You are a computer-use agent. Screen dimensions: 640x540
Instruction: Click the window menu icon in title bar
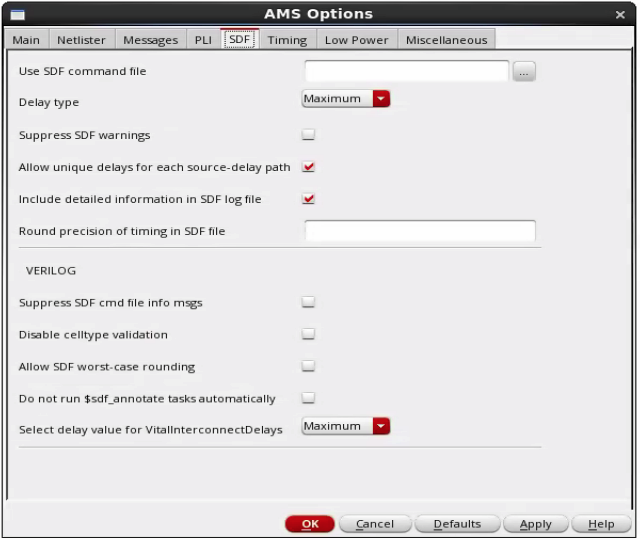click(17, 14)
